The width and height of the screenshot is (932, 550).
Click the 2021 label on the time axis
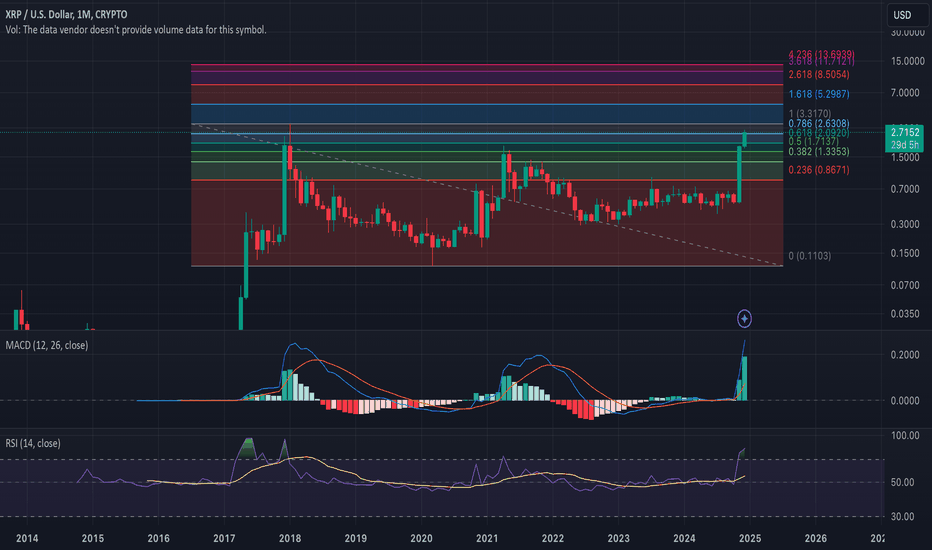[x=487, y=538]
